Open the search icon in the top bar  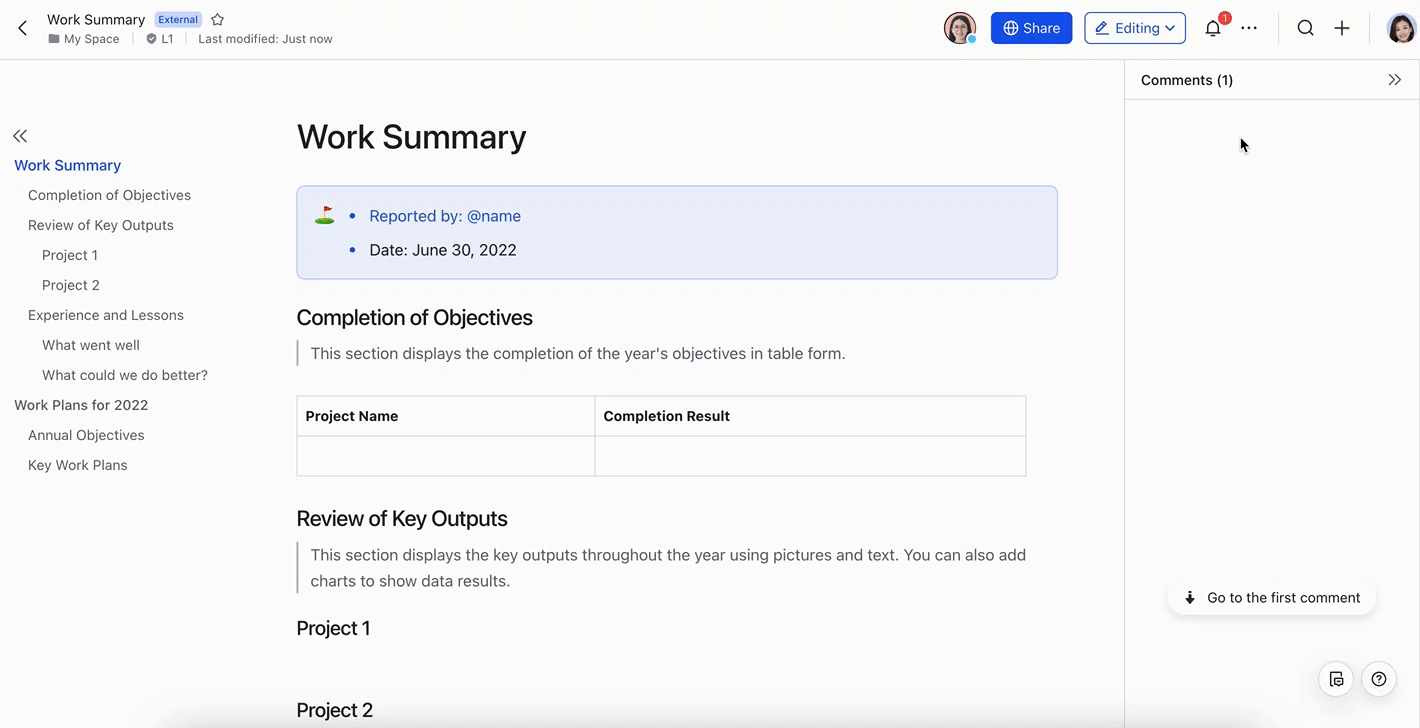[x=1305, y=28]
